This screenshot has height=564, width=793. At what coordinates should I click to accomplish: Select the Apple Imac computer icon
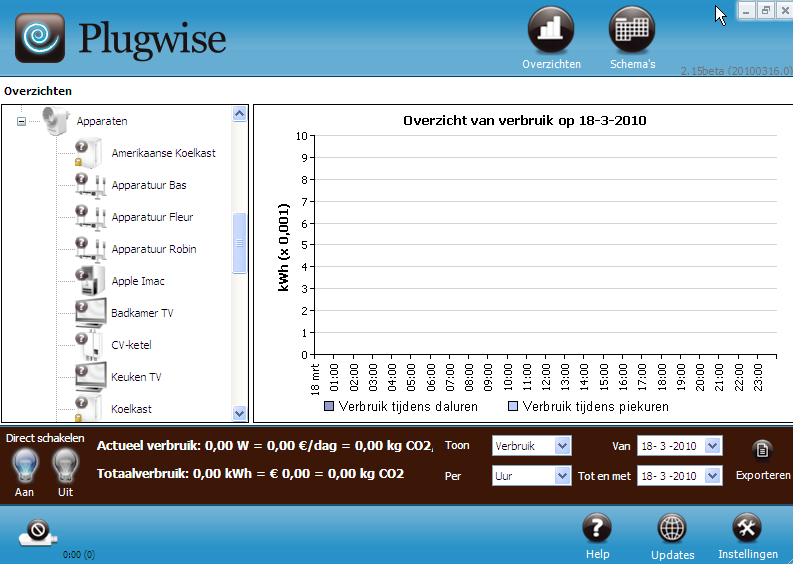point(91,281)
